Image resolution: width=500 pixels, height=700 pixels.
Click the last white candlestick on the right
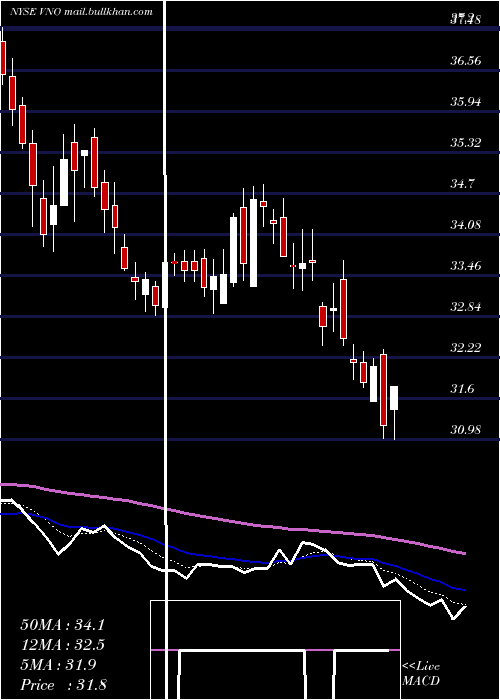pyautogui.click(x=394, y=398)
